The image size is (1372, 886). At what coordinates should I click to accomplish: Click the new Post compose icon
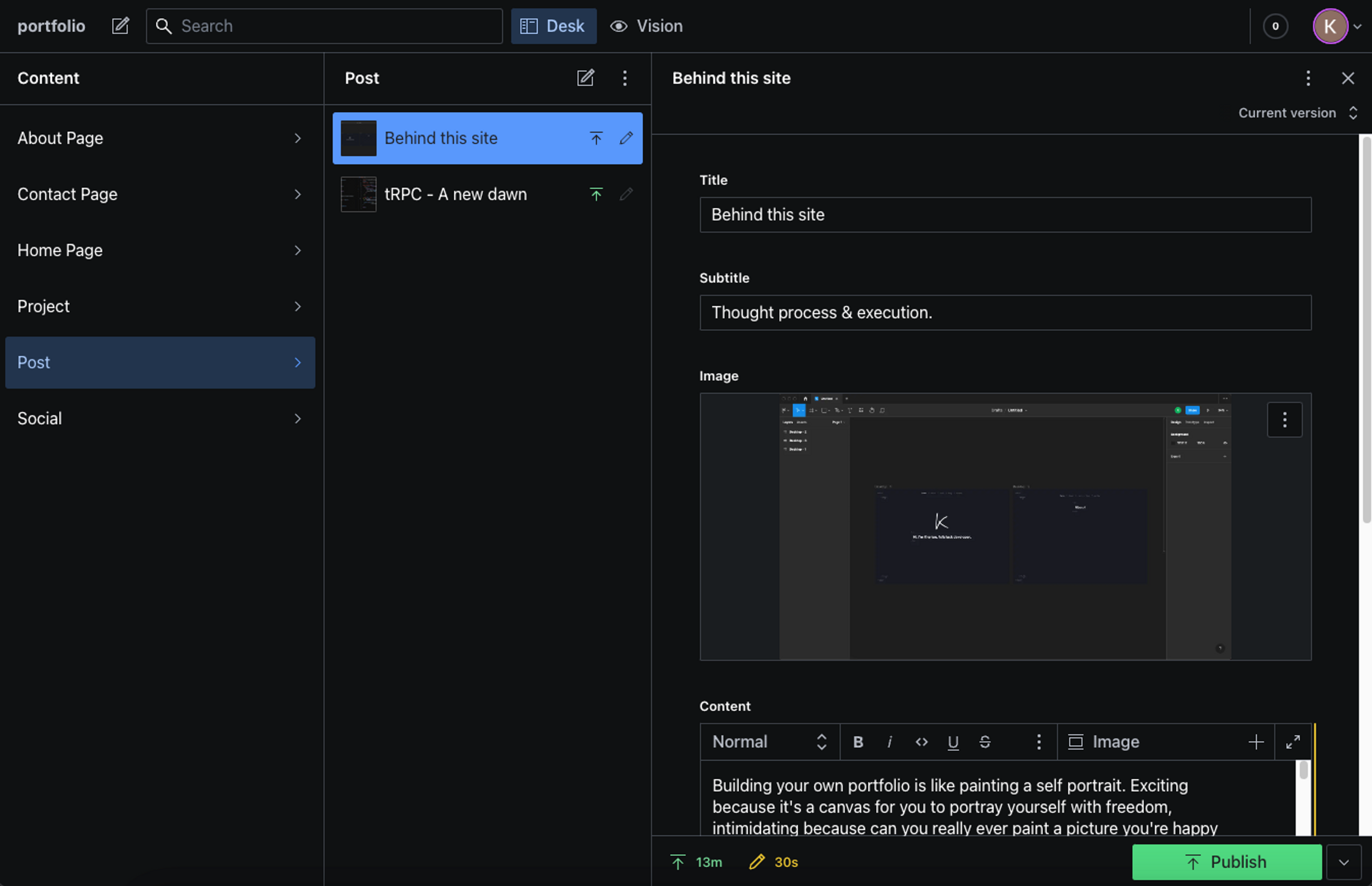point(585,77)
